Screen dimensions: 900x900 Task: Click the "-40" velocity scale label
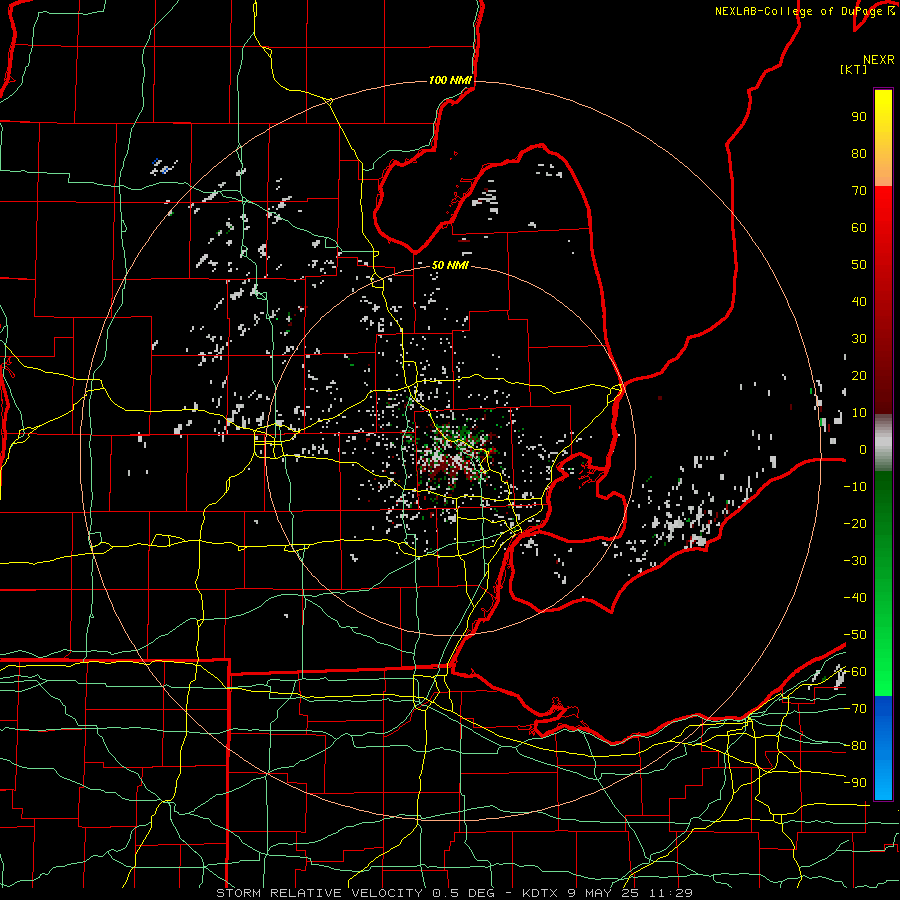point(855,598)
